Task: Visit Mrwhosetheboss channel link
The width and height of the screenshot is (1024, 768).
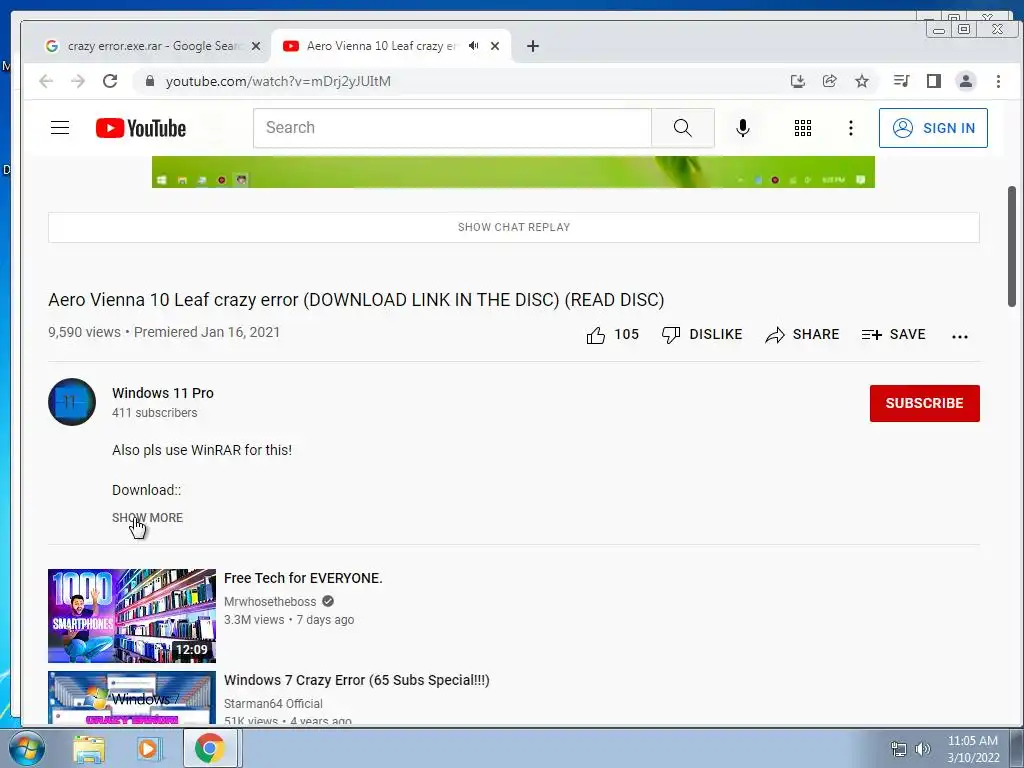Action: pyautogui.click(x=270, y=601)
